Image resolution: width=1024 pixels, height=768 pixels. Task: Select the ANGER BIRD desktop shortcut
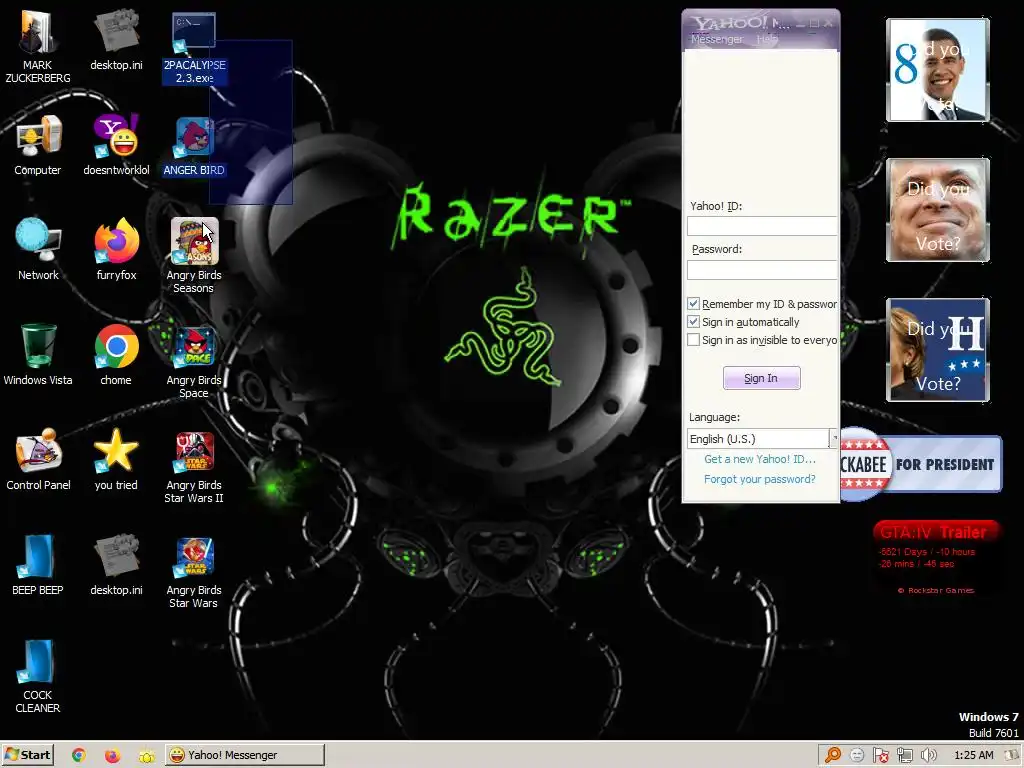(x=194, y=146)
